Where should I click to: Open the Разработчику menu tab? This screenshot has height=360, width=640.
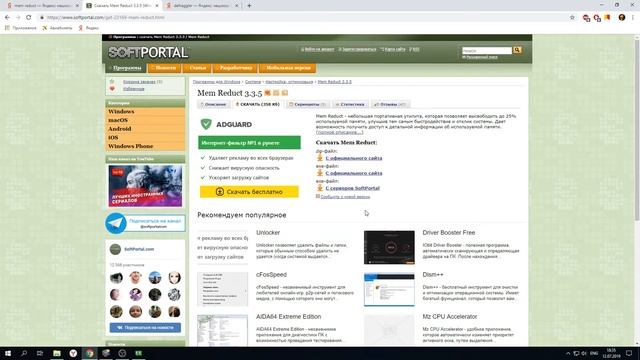236,68
